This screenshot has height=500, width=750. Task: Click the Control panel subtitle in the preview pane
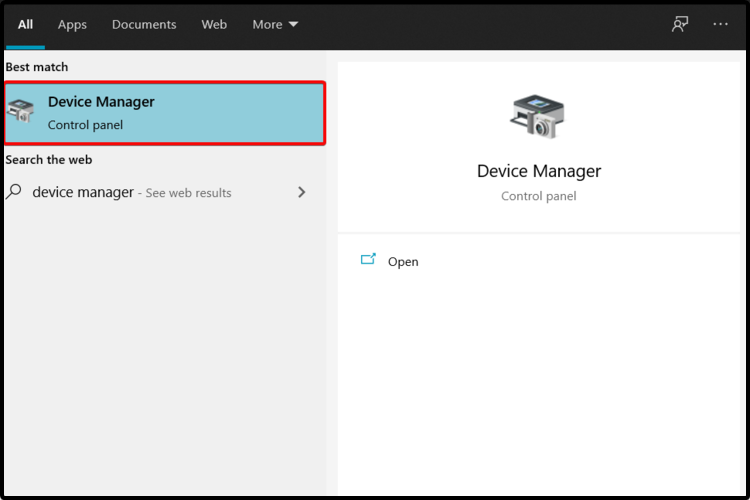(x=538, y=196)
